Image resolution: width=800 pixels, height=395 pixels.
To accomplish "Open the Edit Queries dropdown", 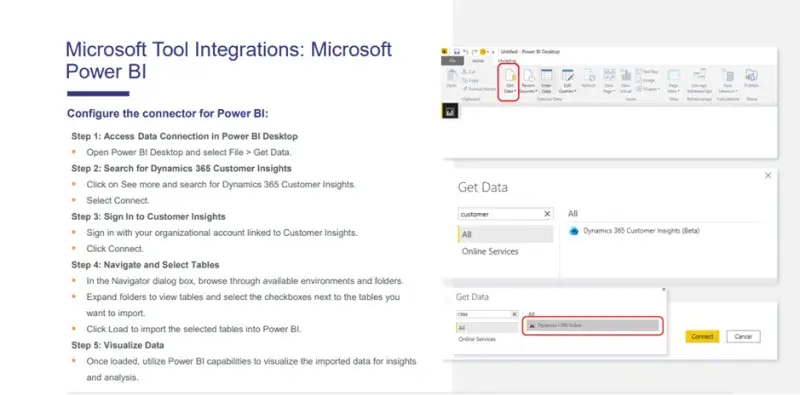I will 567,81.
